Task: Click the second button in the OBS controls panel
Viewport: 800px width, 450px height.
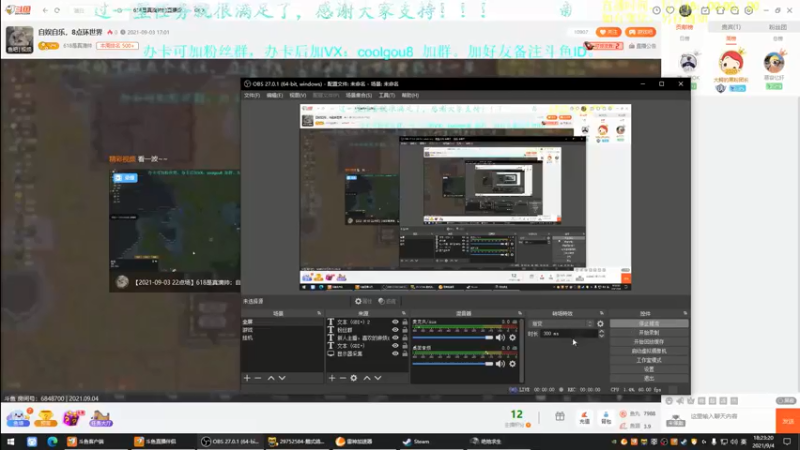Action: (x=649, y=333)
